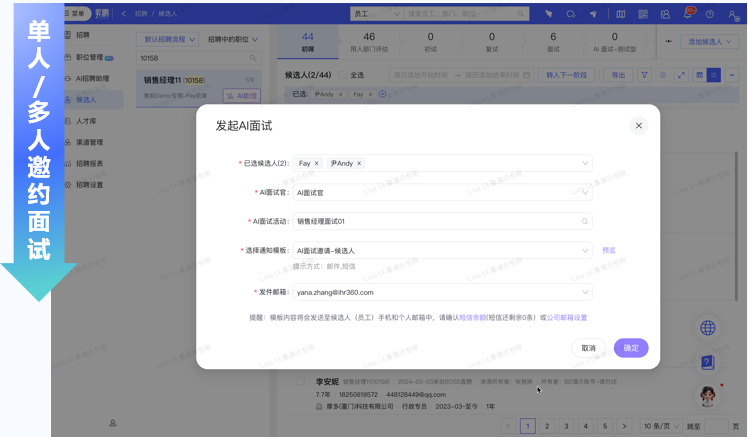Remove Fay from selected candidates
This screenshot has width=748, height=437.
(316, 163)
